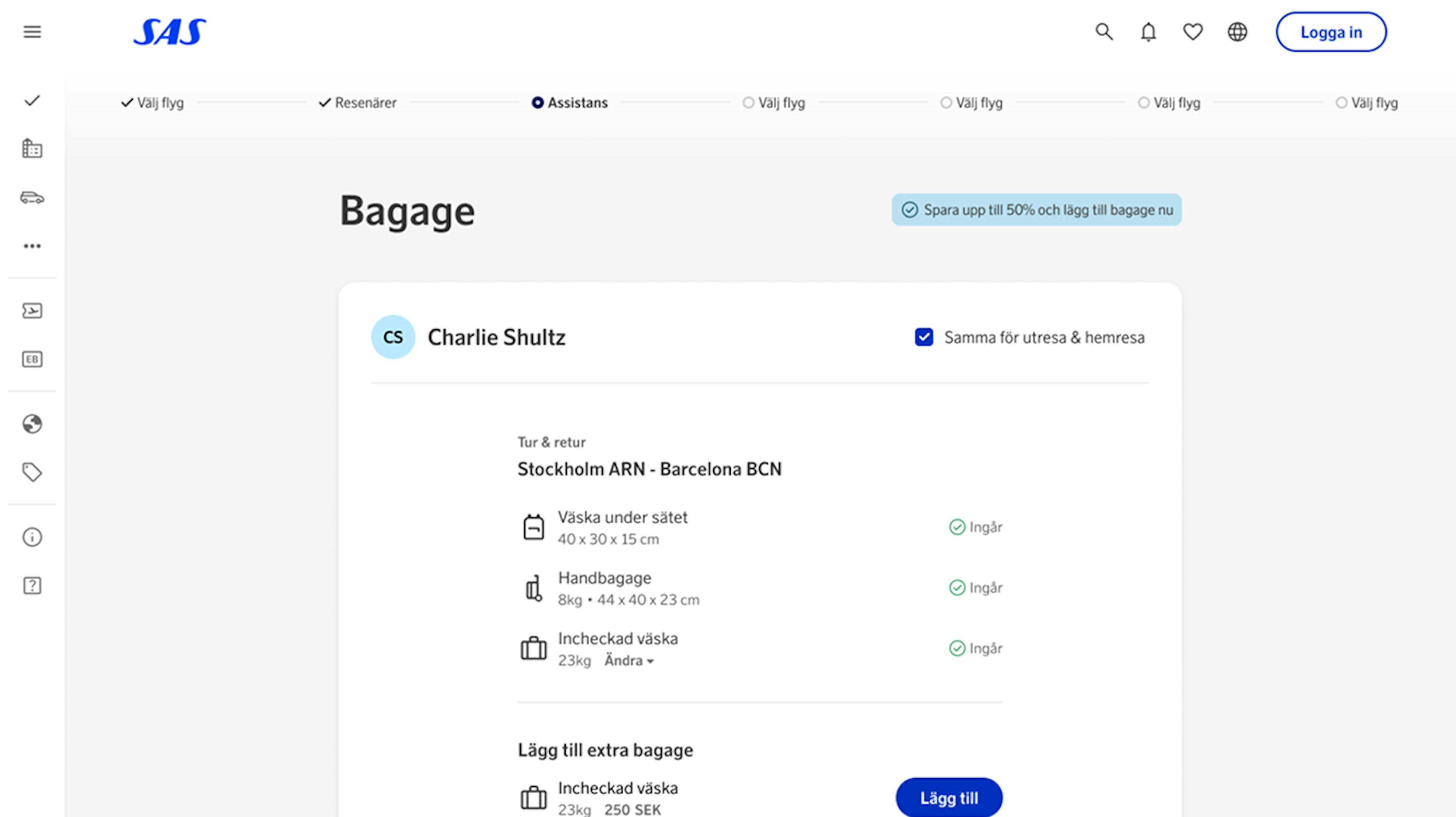This screenshot has width=1456, height=817.
Task: Click the favorites heart icon
Action: point(1192,31)
